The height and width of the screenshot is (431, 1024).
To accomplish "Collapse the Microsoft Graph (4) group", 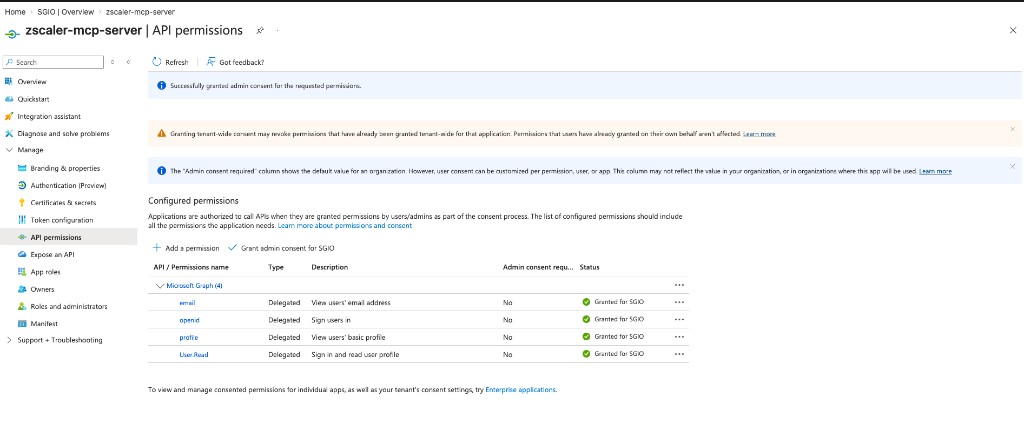I will tap(159, 285).
